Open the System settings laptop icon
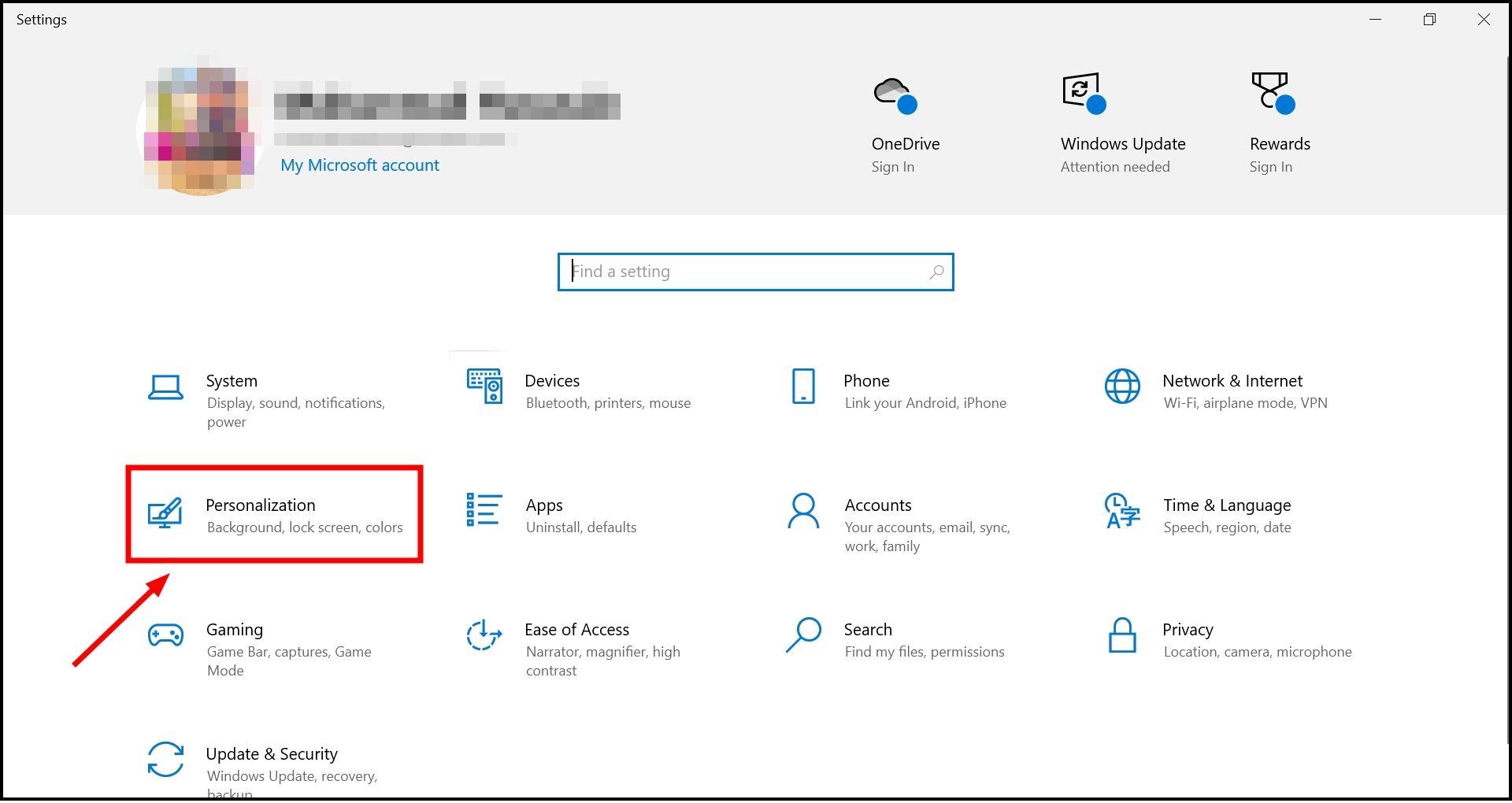Screen dimensions: 1512x803 [165, 387]
